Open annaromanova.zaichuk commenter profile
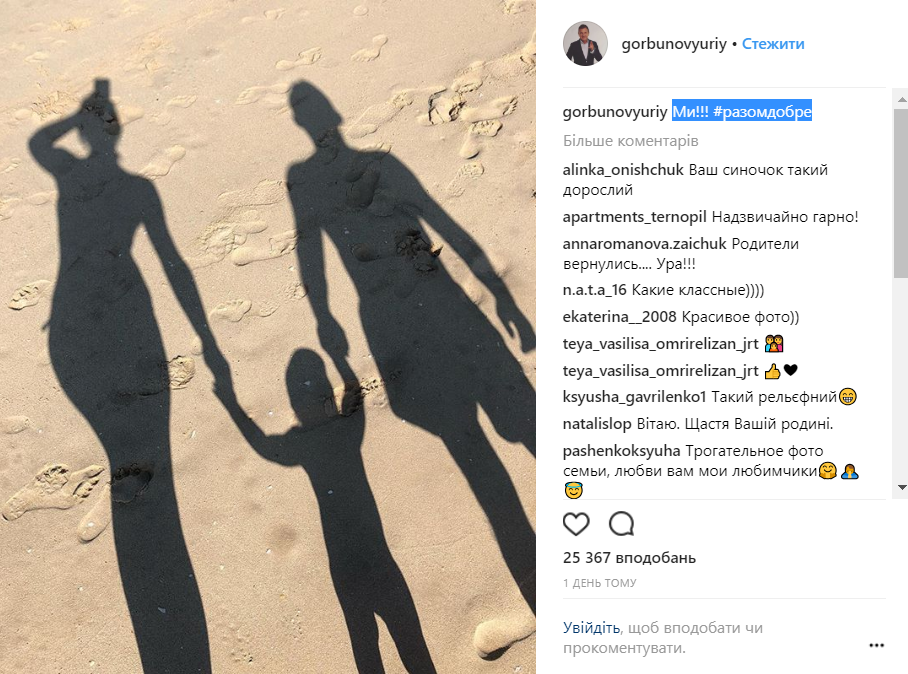Image resolution: width=908 pixels, height=674 pixels. coord(645,244)
